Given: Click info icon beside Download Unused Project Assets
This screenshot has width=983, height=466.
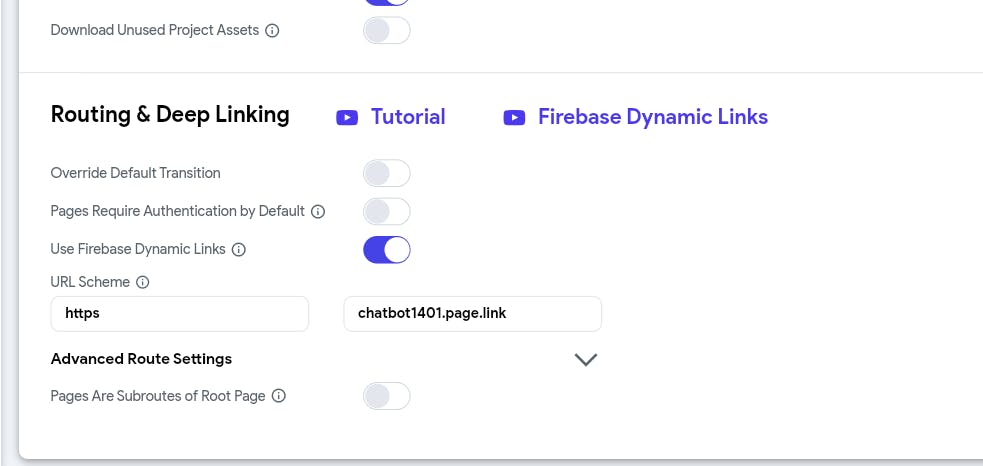Looking at the screenshot, I should click(272, 31).
